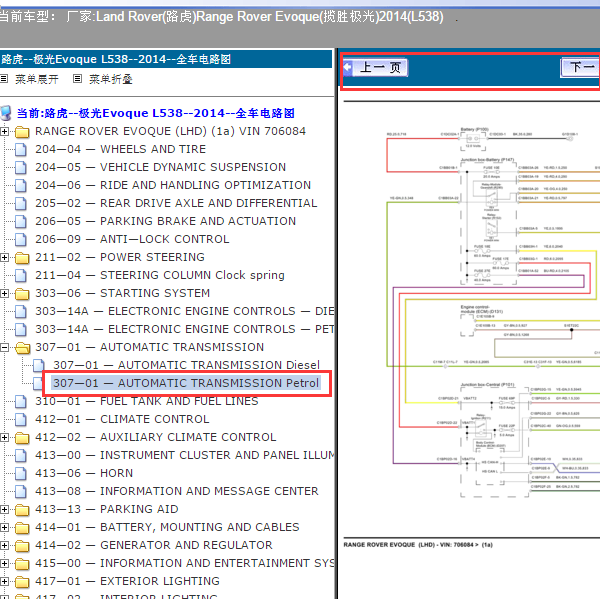The height and width of the screenshot is (599, 600).
Task: Click page icon of 412-01 CLIMATE CONTROL
Action: (21, 419)
